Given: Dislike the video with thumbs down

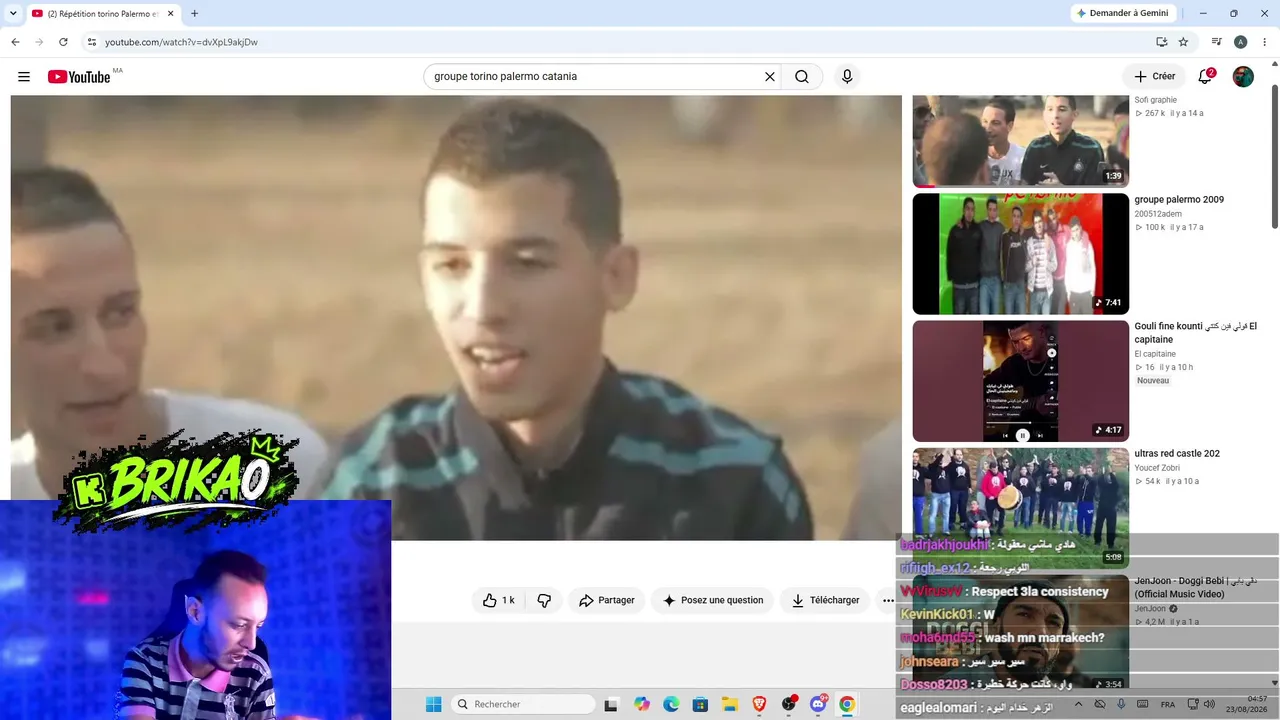Looking at the screenshot, I should 544,600.
